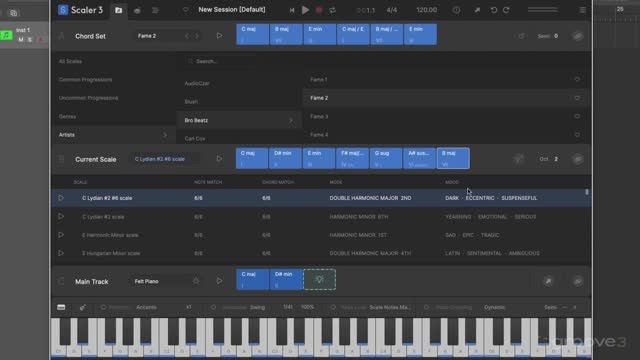Trigger F# maj chord in Current Scale
This screenshot has width=640, height=360.
(352, 158)
